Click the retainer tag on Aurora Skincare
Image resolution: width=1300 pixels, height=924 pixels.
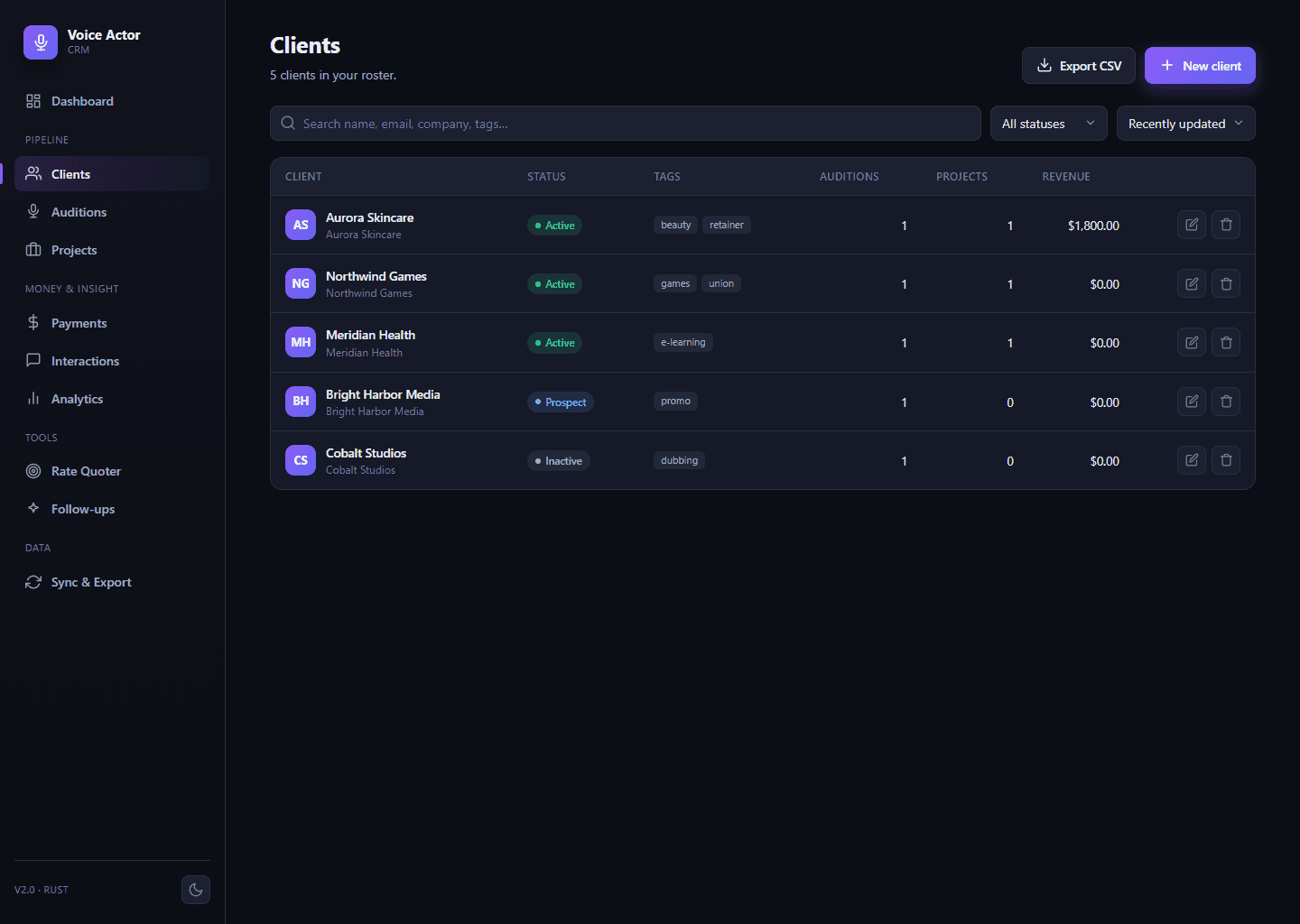coord(727,225)
